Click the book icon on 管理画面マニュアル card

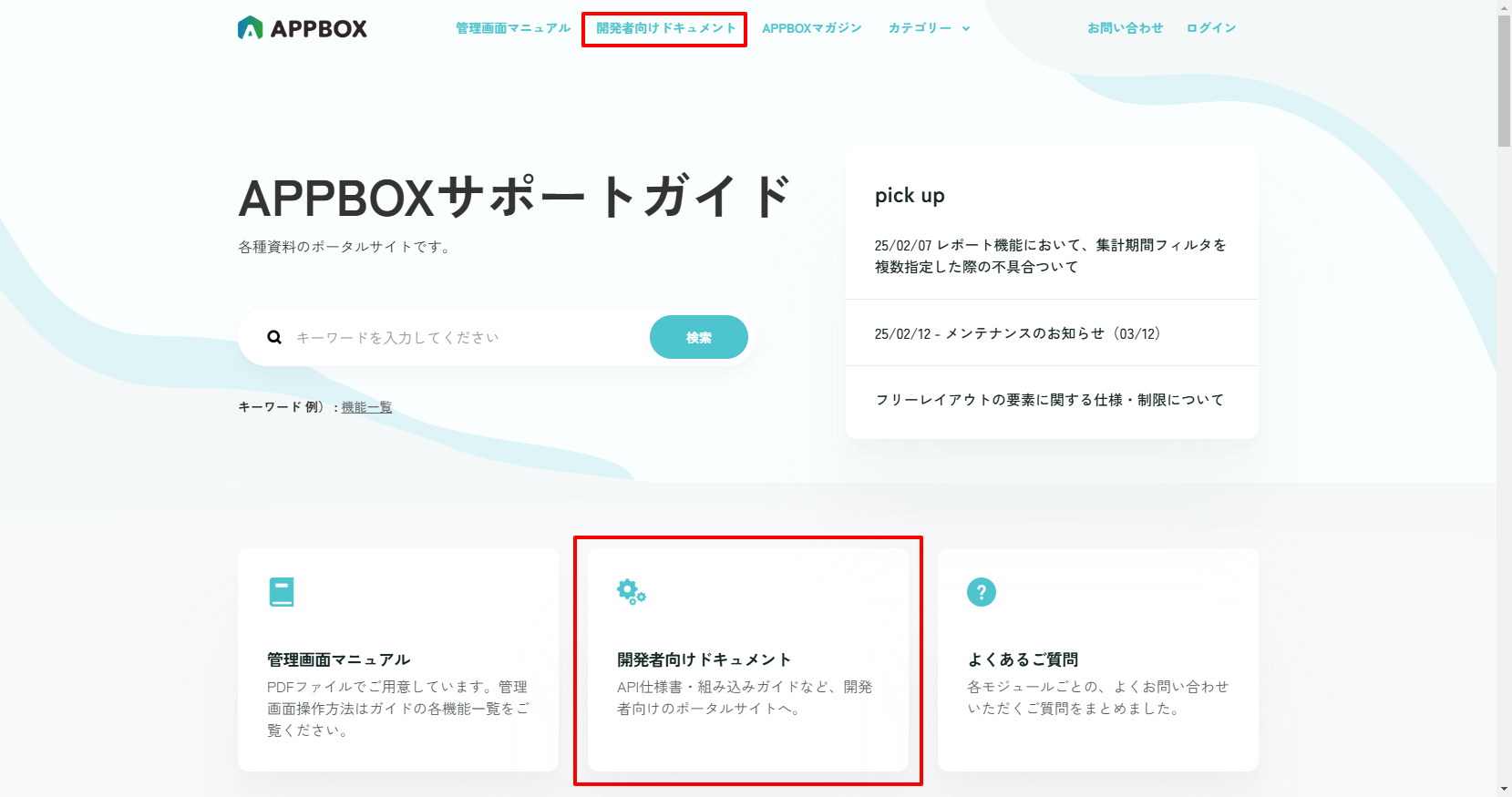[x=282, y=592]
